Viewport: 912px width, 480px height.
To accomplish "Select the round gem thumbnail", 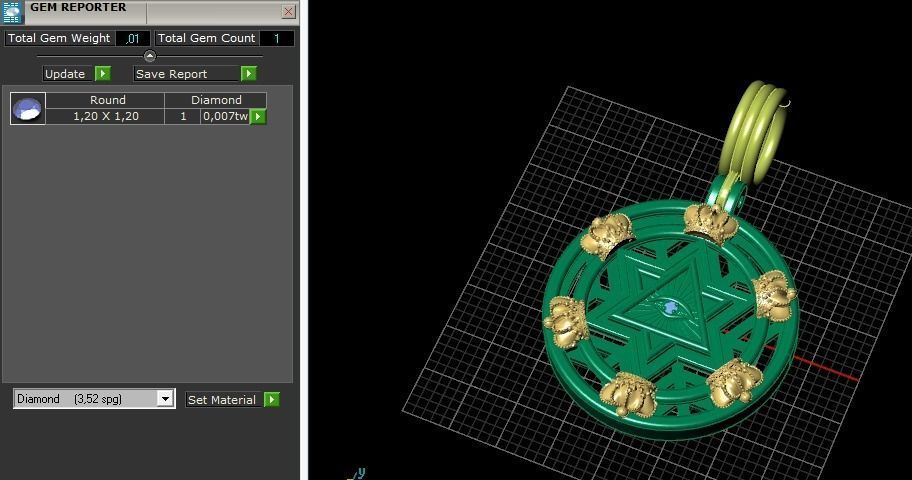I will tap(27, 108).
